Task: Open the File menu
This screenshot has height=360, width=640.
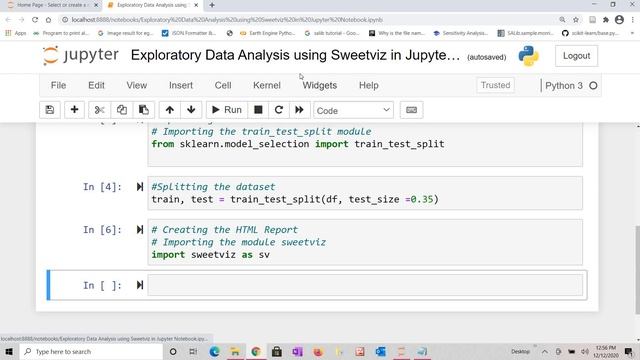Action: [x=58, y=85]
